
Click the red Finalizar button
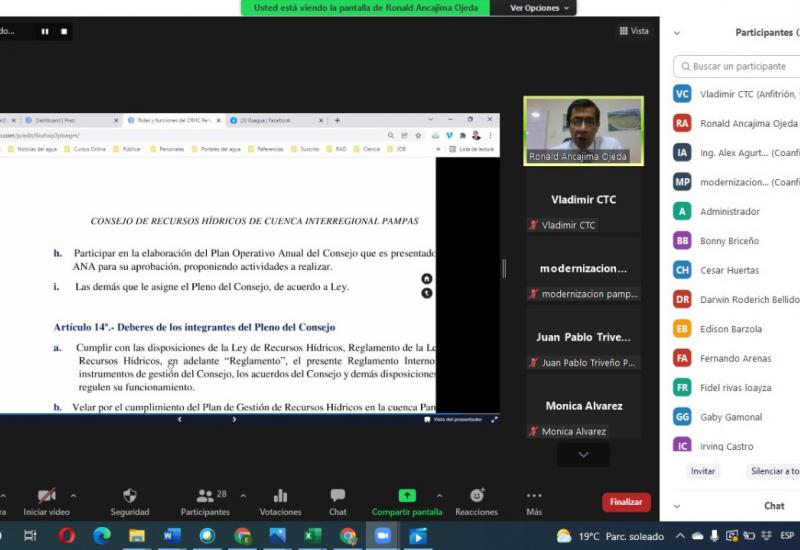tap(626, 502)
